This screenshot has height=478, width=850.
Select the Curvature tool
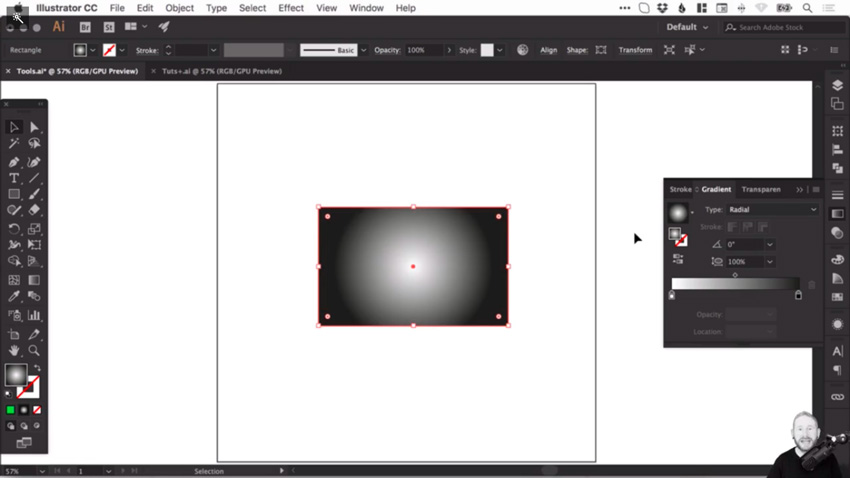[34, 162]
